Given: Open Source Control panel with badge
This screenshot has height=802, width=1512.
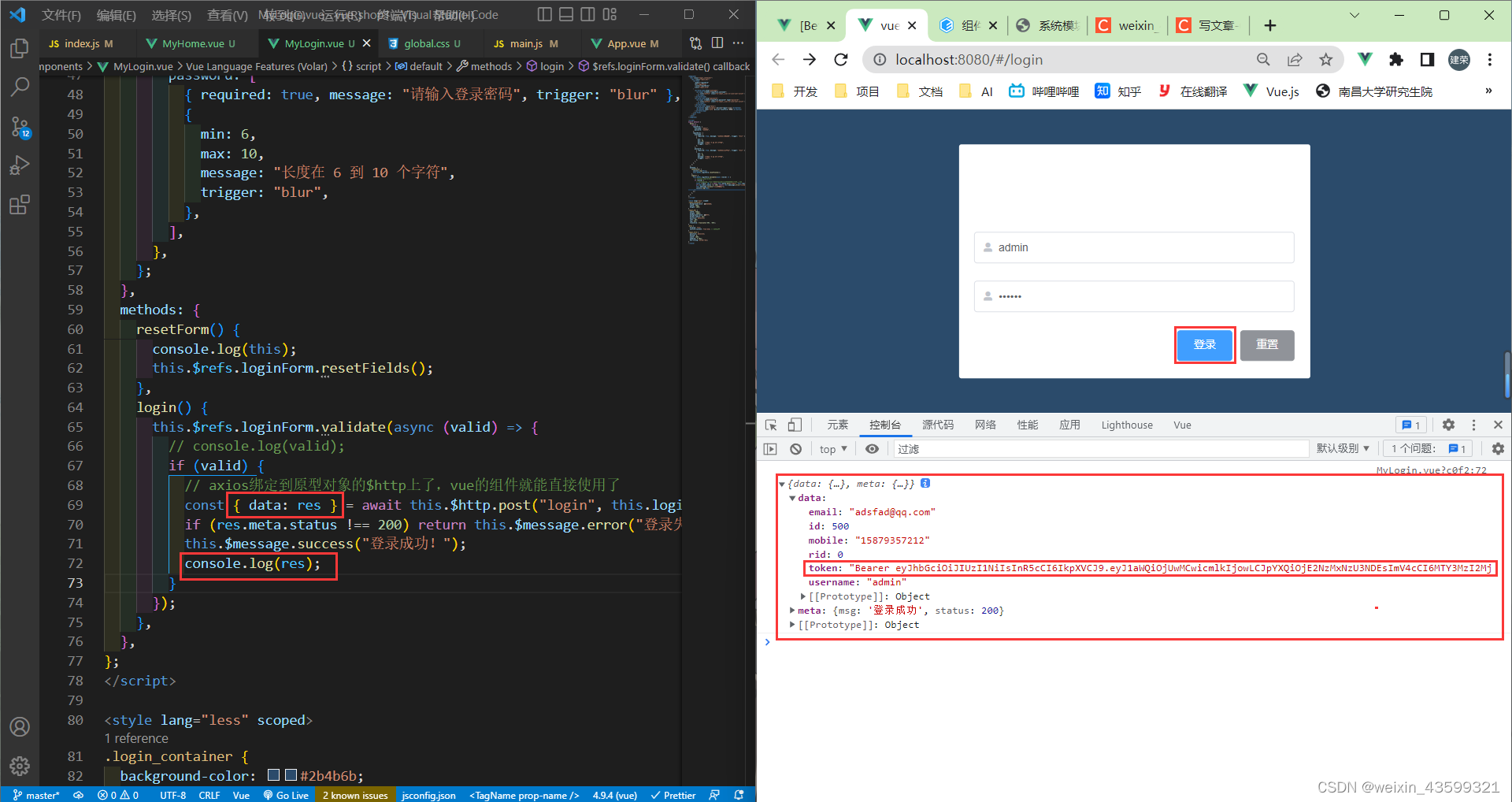Looking at the screenshot, I should click(20, 127).
